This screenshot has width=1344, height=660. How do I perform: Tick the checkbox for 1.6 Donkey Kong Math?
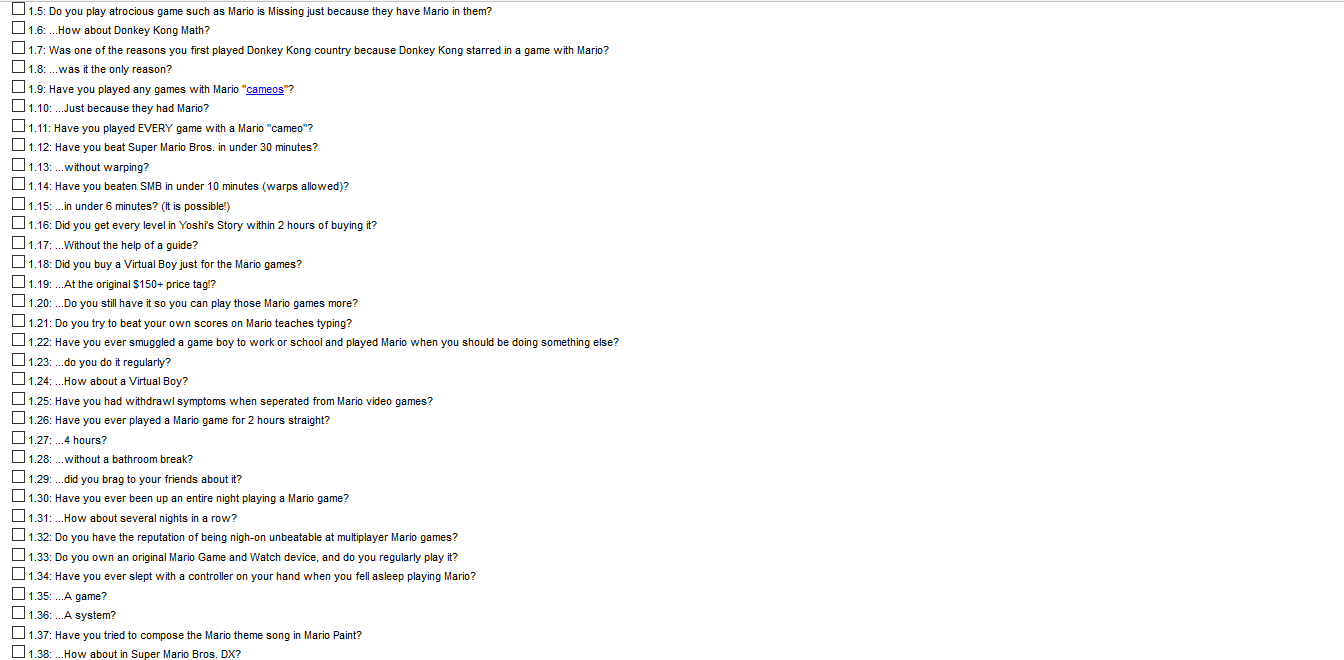click(x=19, y=29)
